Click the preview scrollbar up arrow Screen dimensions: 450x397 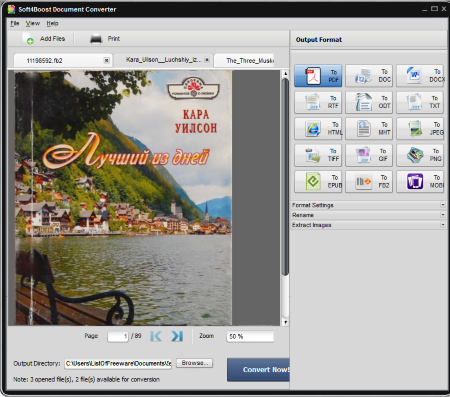285,74
